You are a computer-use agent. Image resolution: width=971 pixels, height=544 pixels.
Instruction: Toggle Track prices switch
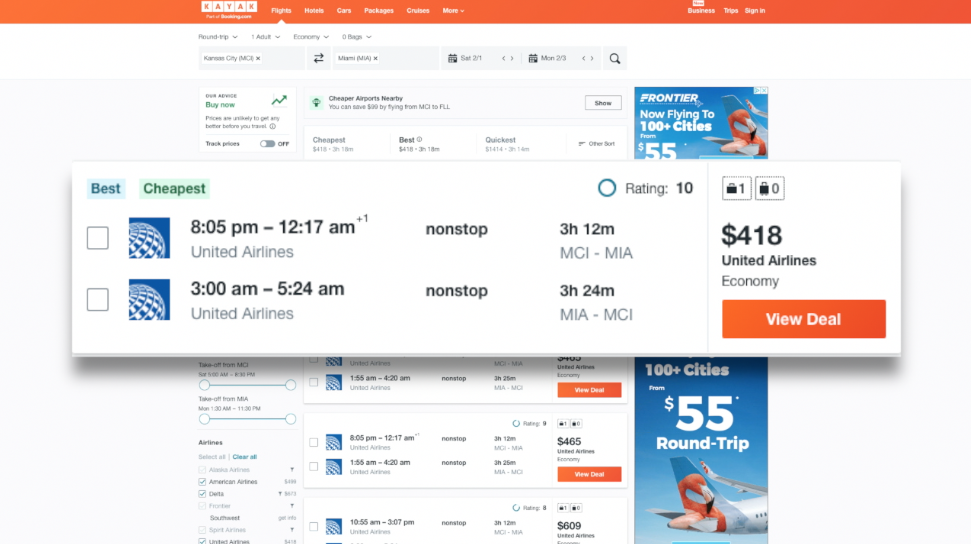click(x=268, y=144)
